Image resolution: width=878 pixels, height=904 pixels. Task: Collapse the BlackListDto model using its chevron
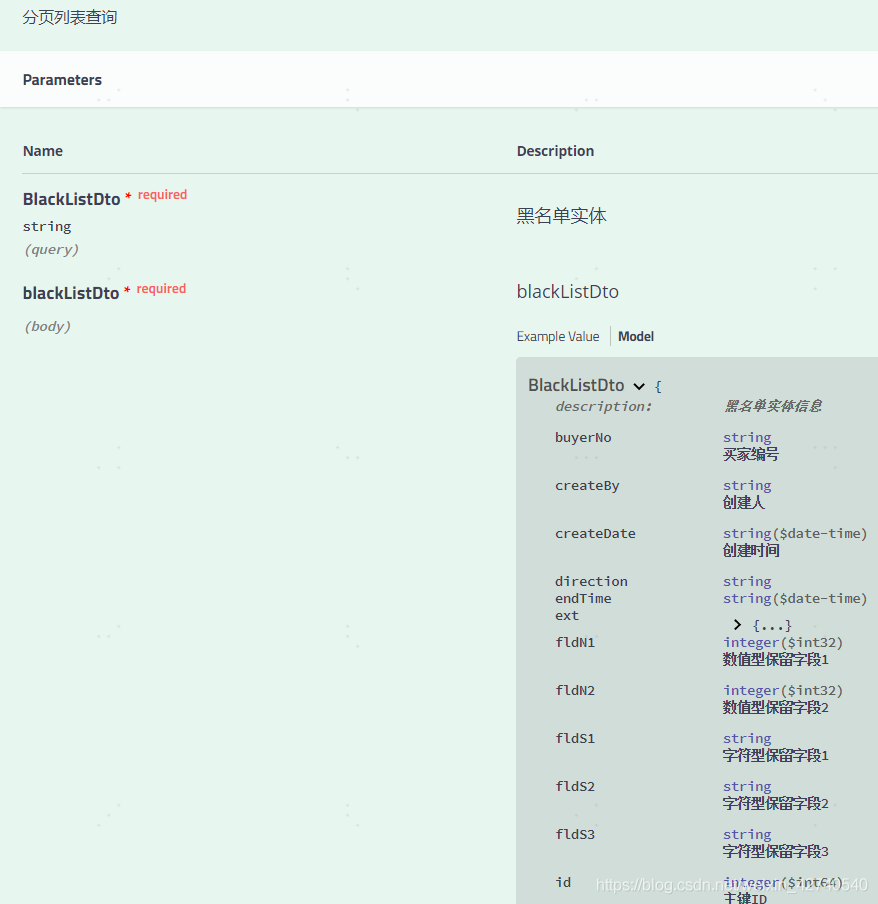click(639, 385)
